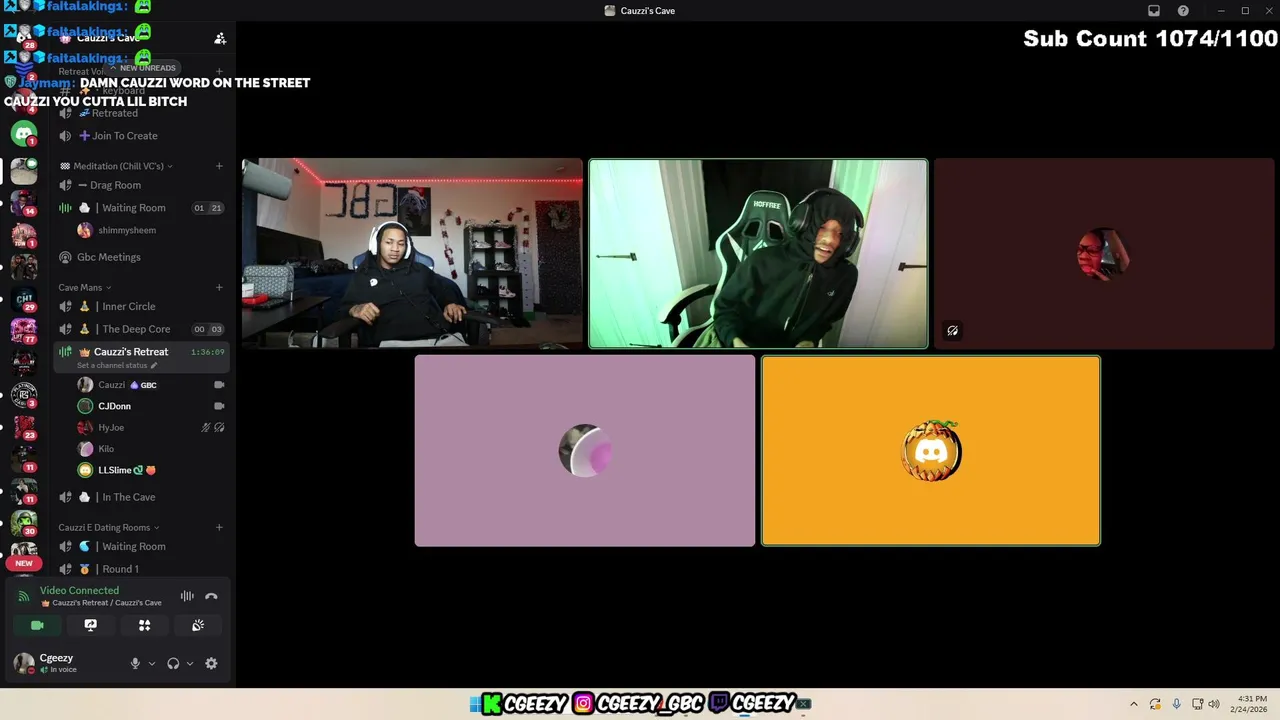Screen dimensions: 1280x720
Task: Open server icon with 14 notifications
Action: 24,203
